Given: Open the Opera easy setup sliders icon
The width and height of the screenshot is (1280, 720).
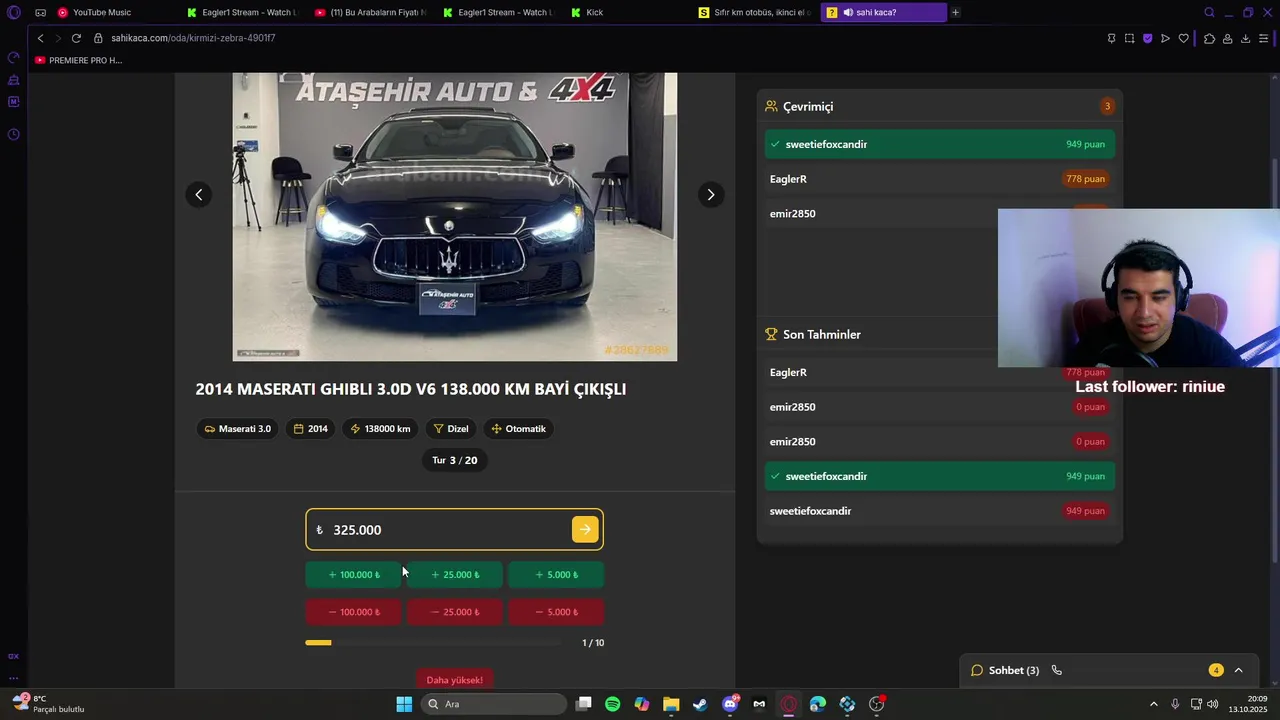Looking at the screenshot, I should (1264, 38).
